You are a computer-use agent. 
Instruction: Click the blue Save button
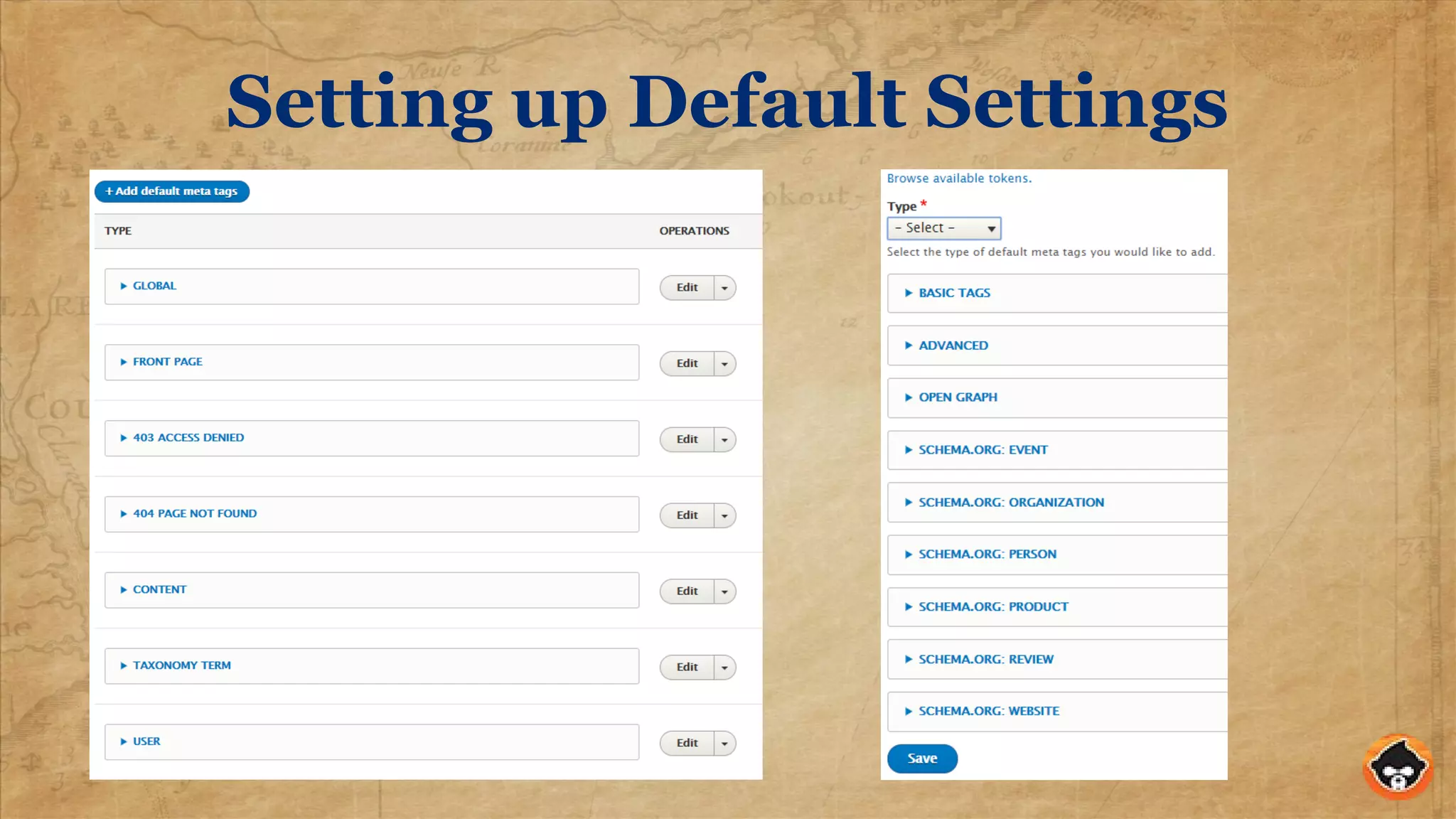coord(922,759)
